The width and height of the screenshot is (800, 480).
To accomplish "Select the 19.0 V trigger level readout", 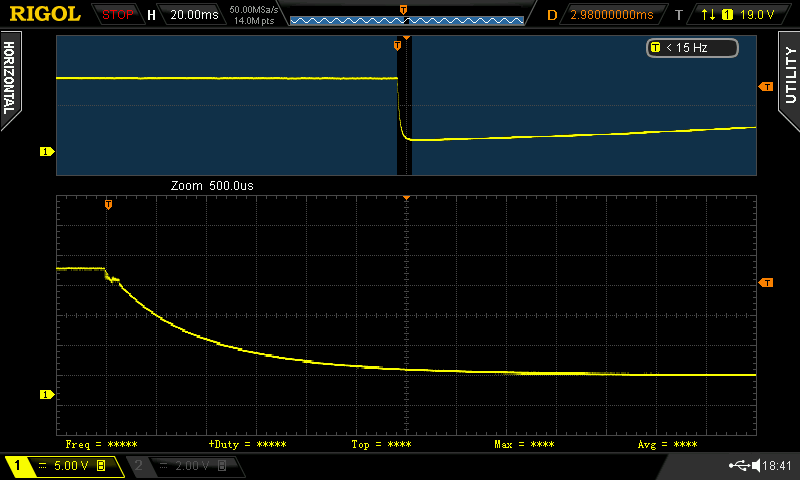I will click(757, 15).
